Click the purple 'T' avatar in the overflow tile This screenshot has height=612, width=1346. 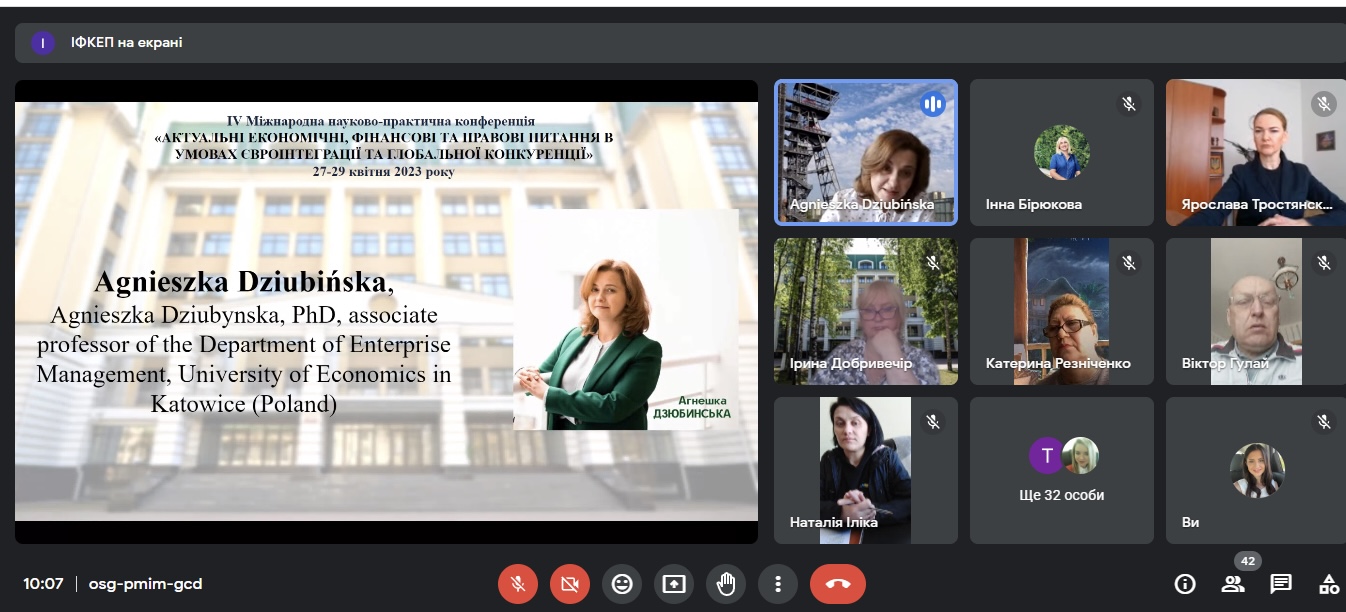coord(1047,457)
